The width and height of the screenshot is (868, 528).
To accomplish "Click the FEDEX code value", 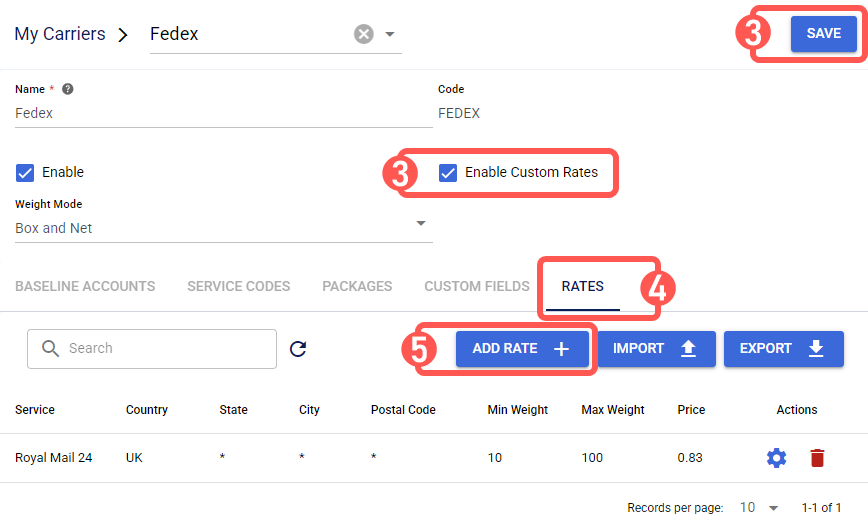I will coord(459,113).
